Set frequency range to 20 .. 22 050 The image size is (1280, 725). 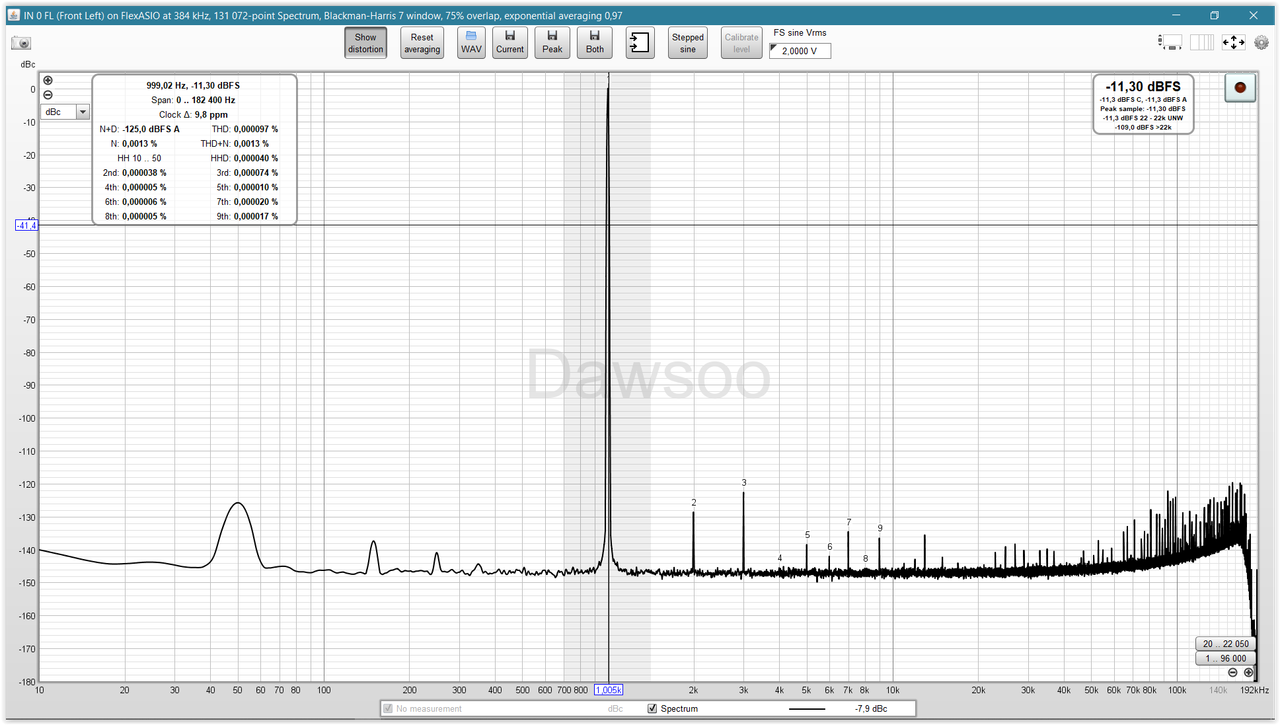[1224, 644]
